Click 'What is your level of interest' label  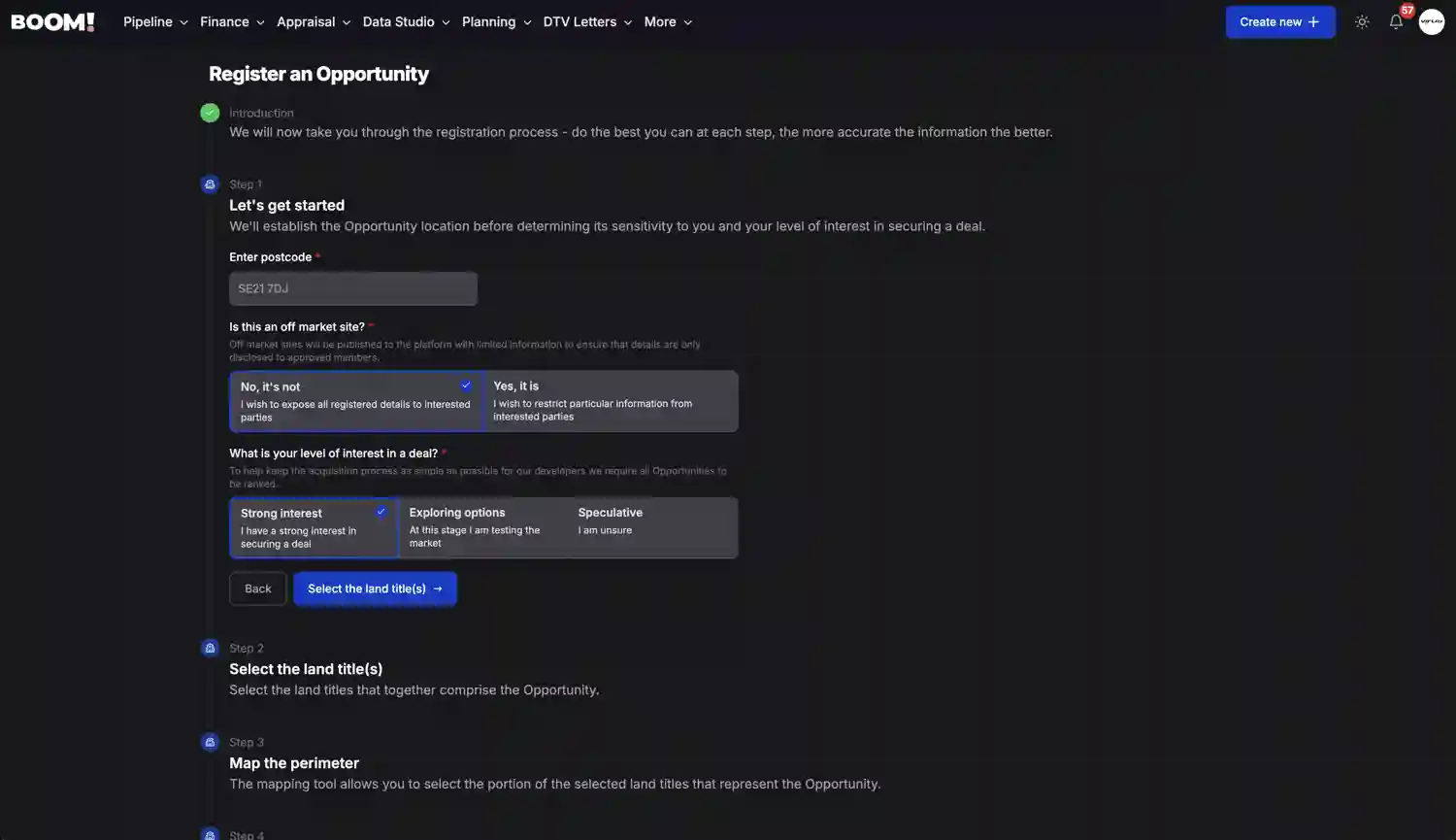tap(333, 454)
